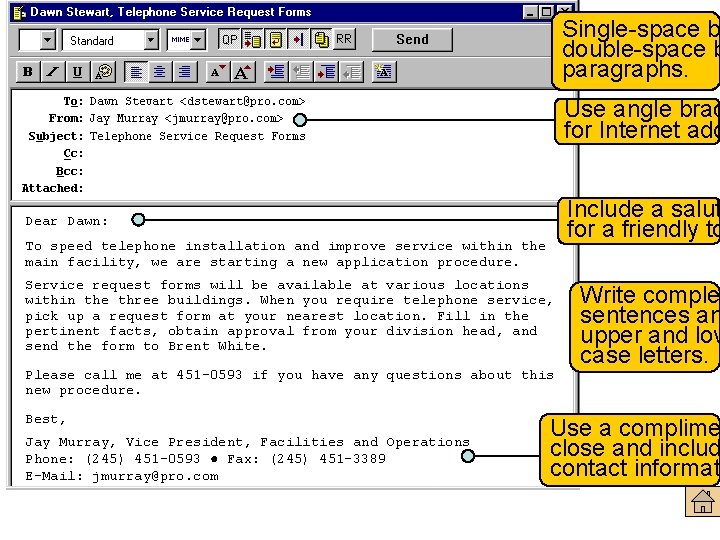Align text left
This screenshot has width=720, height=540.
tap(136, 72)
